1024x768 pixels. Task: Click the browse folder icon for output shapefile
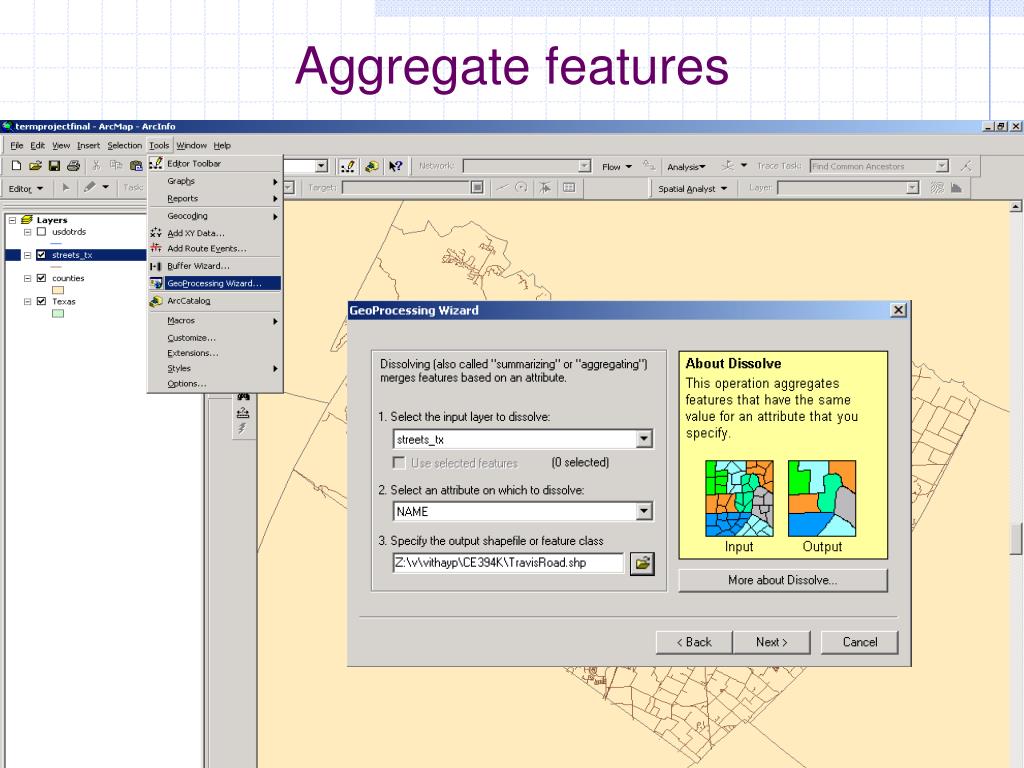[x=643, y=563]
